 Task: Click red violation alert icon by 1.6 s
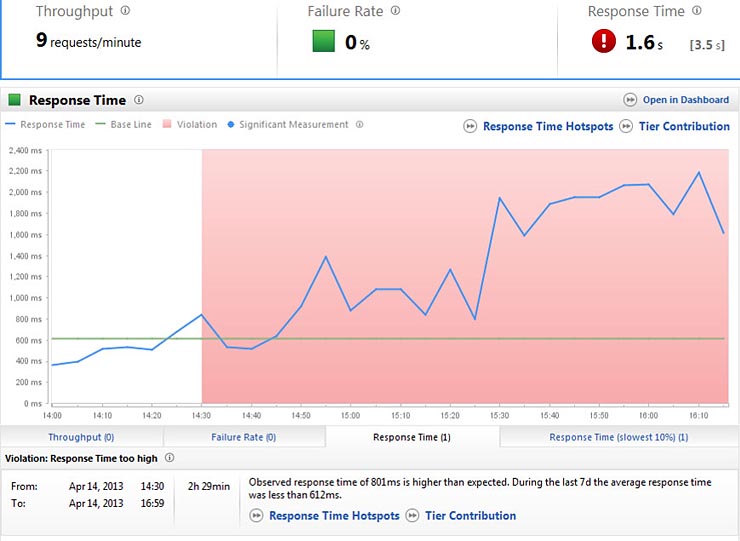(x=604, y=42)
